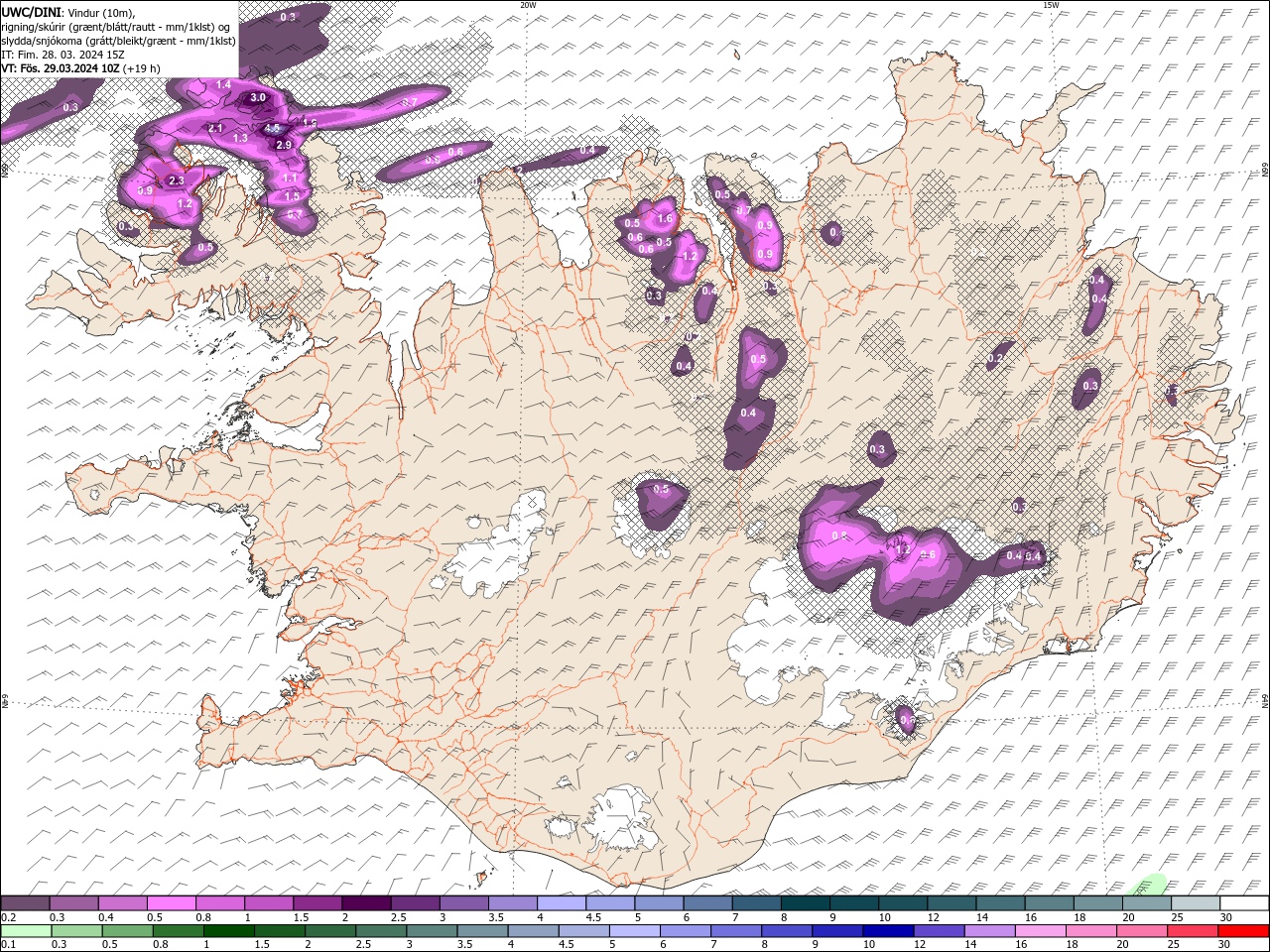This screenshot has height=952, width=1270.
Task: Click the 'rigning/skúrir' header line
Action: coord(117,27)
